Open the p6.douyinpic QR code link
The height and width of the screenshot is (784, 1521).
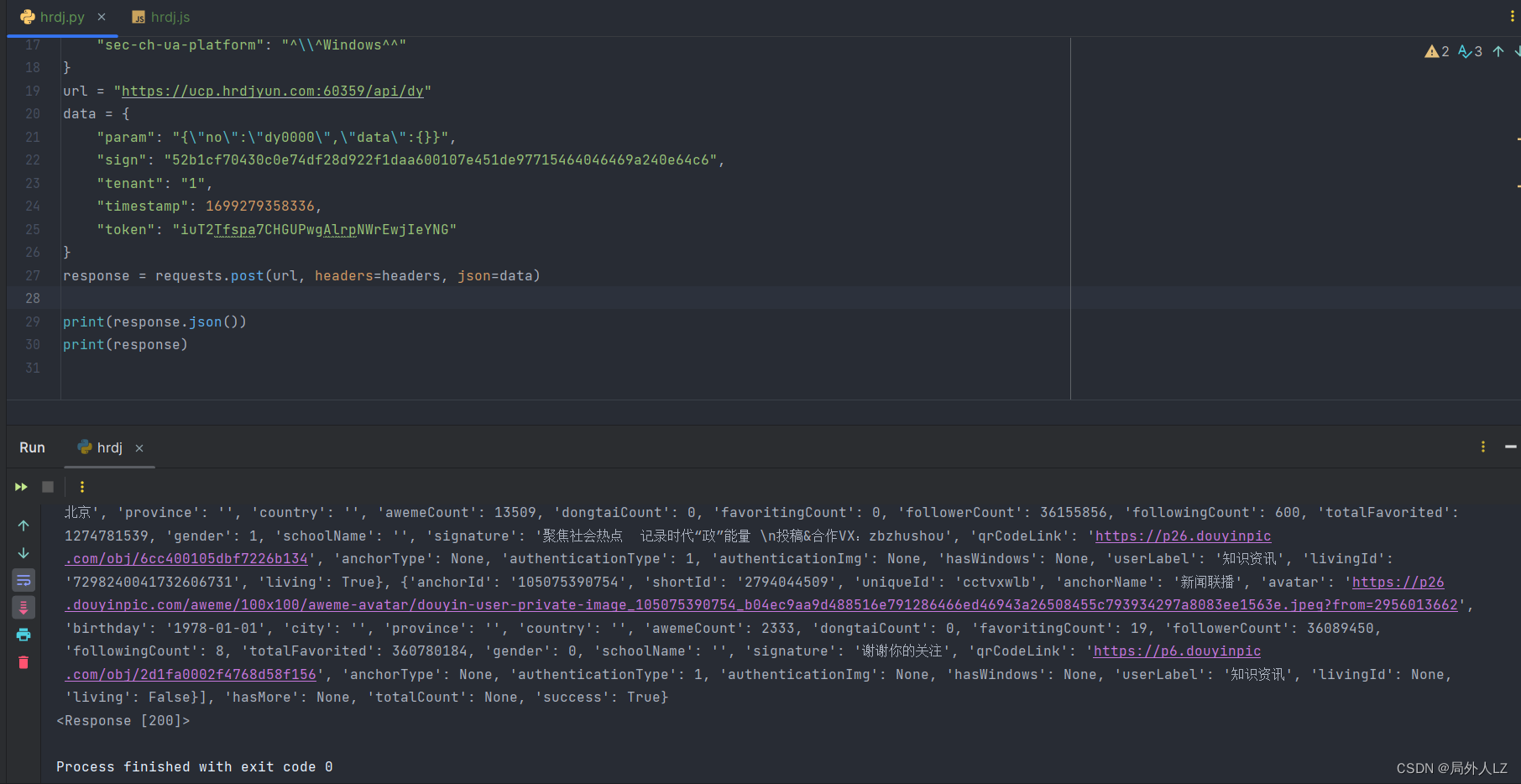pos(1177,651)
